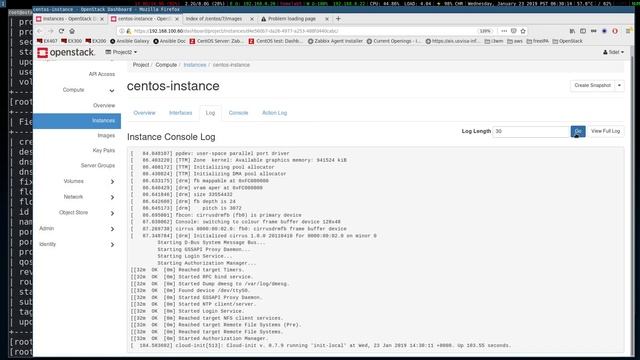Open the Firefox library icon

pyautogui.click(x=572, y=31)
